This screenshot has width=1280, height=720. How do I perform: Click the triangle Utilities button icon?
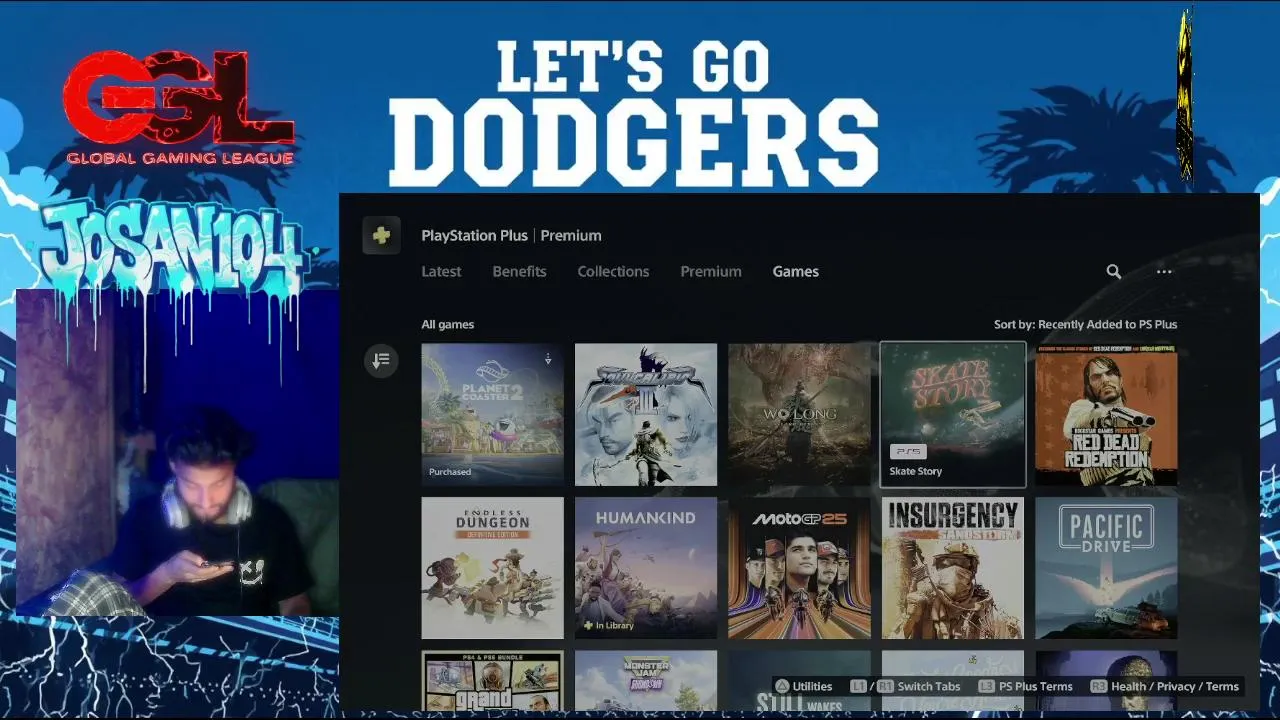pos(780,686)
